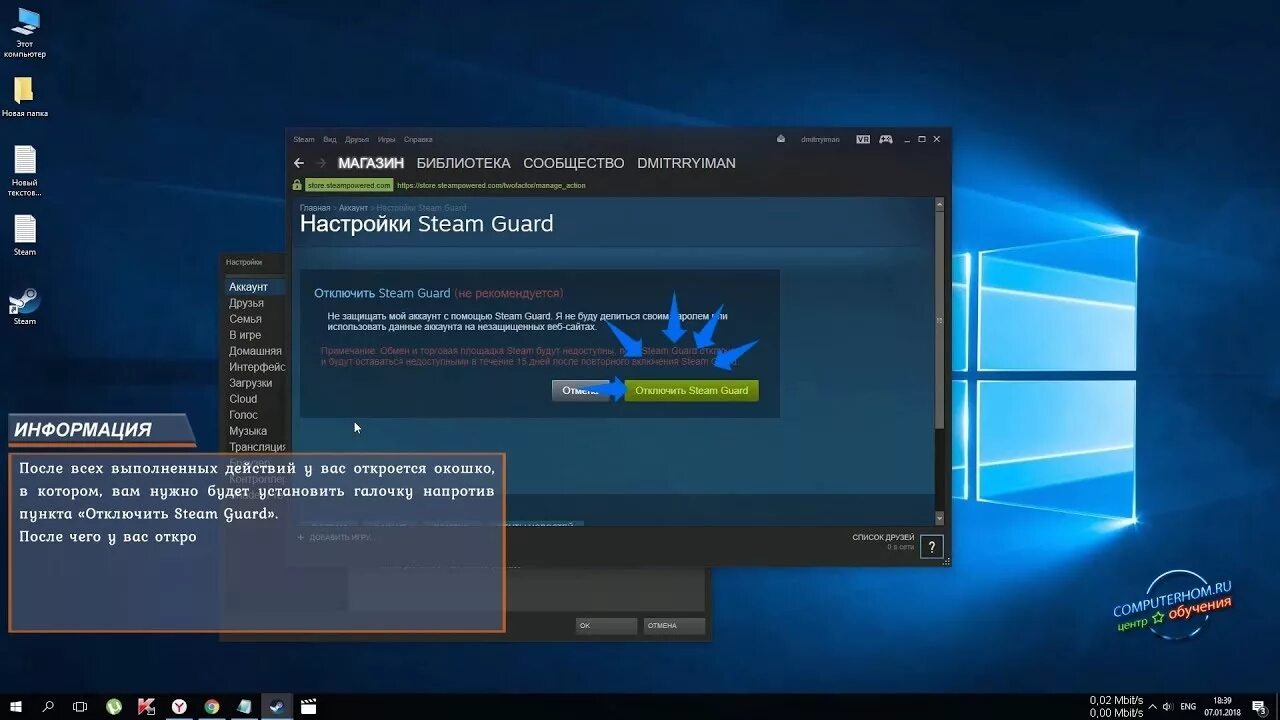Show hidden tray icons chevron
Screen dimensions: 1280x720
point(1152,706)
